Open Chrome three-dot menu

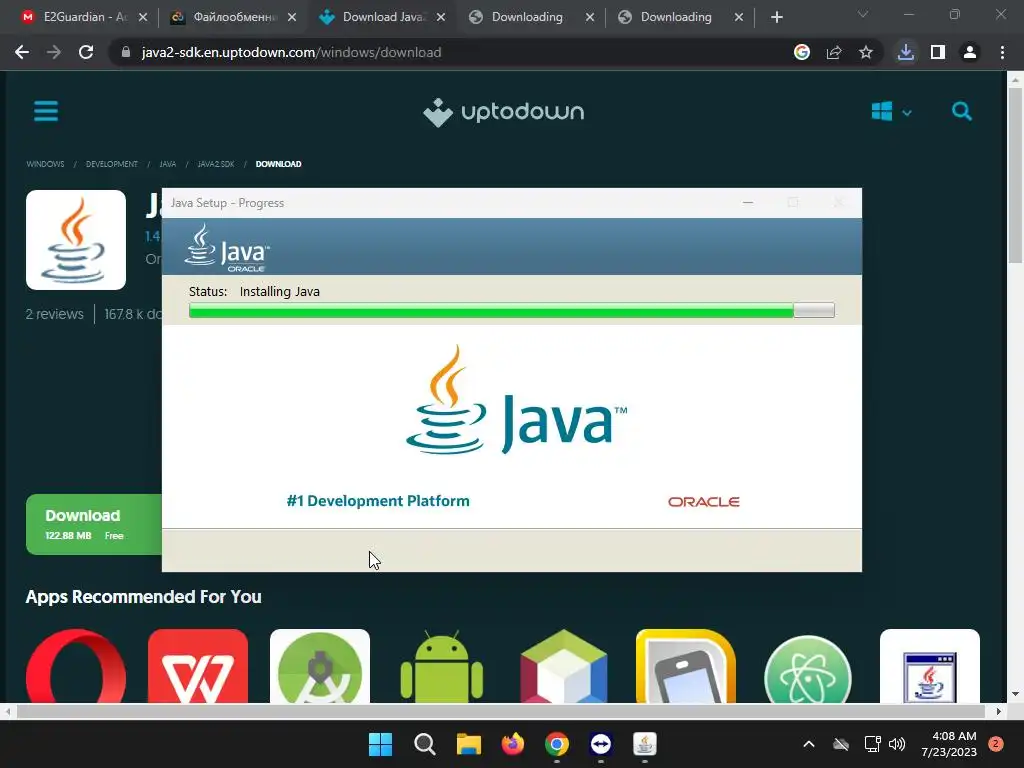[x=1002, y=52]
